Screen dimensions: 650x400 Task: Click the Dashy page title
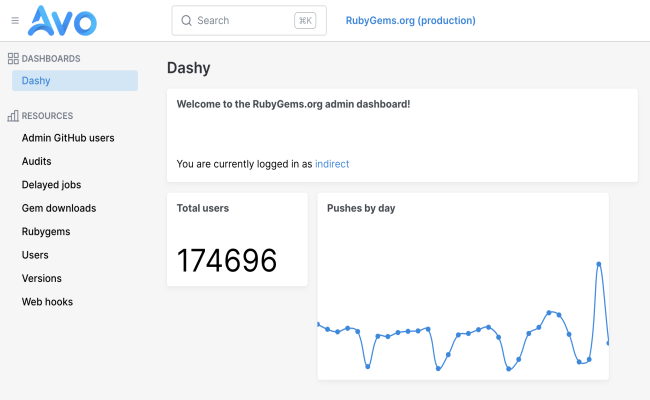pyautogui.click(x=189, y=68)
